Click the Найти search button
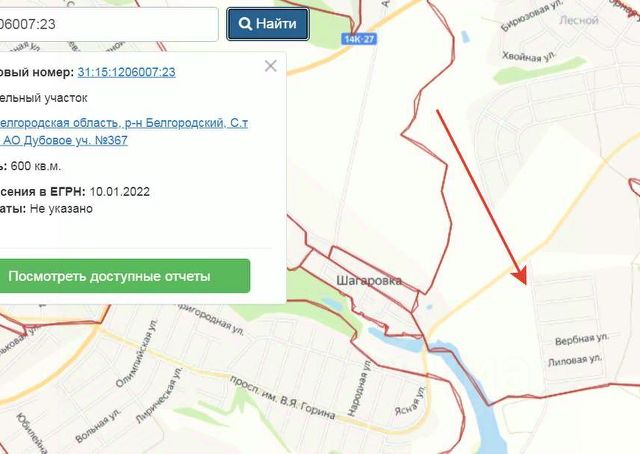 point(268,24)
